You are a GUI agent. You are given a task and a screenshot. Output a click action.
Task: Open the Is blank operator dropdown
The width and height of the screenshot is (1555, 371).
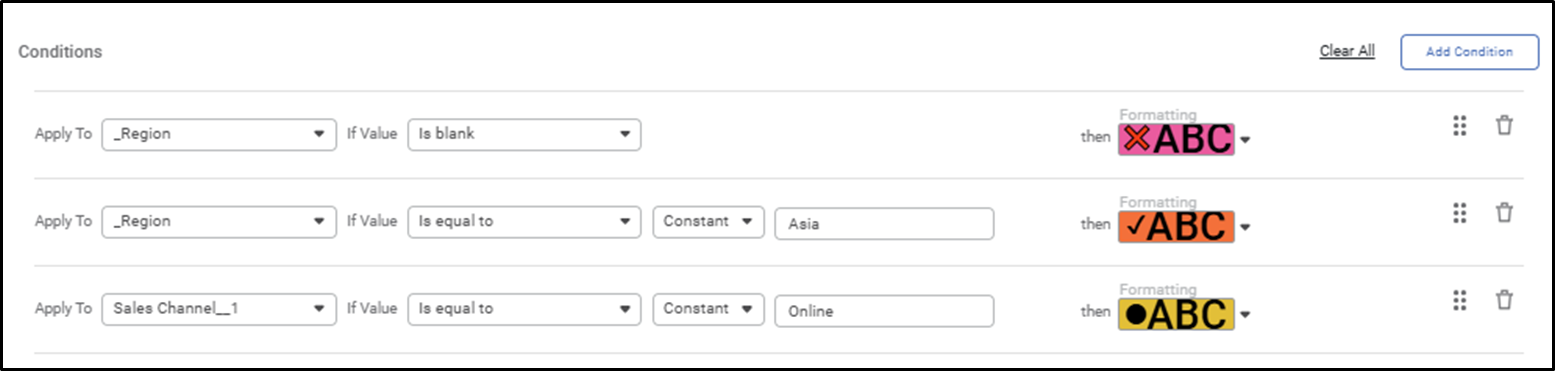(x=524, y=134)
